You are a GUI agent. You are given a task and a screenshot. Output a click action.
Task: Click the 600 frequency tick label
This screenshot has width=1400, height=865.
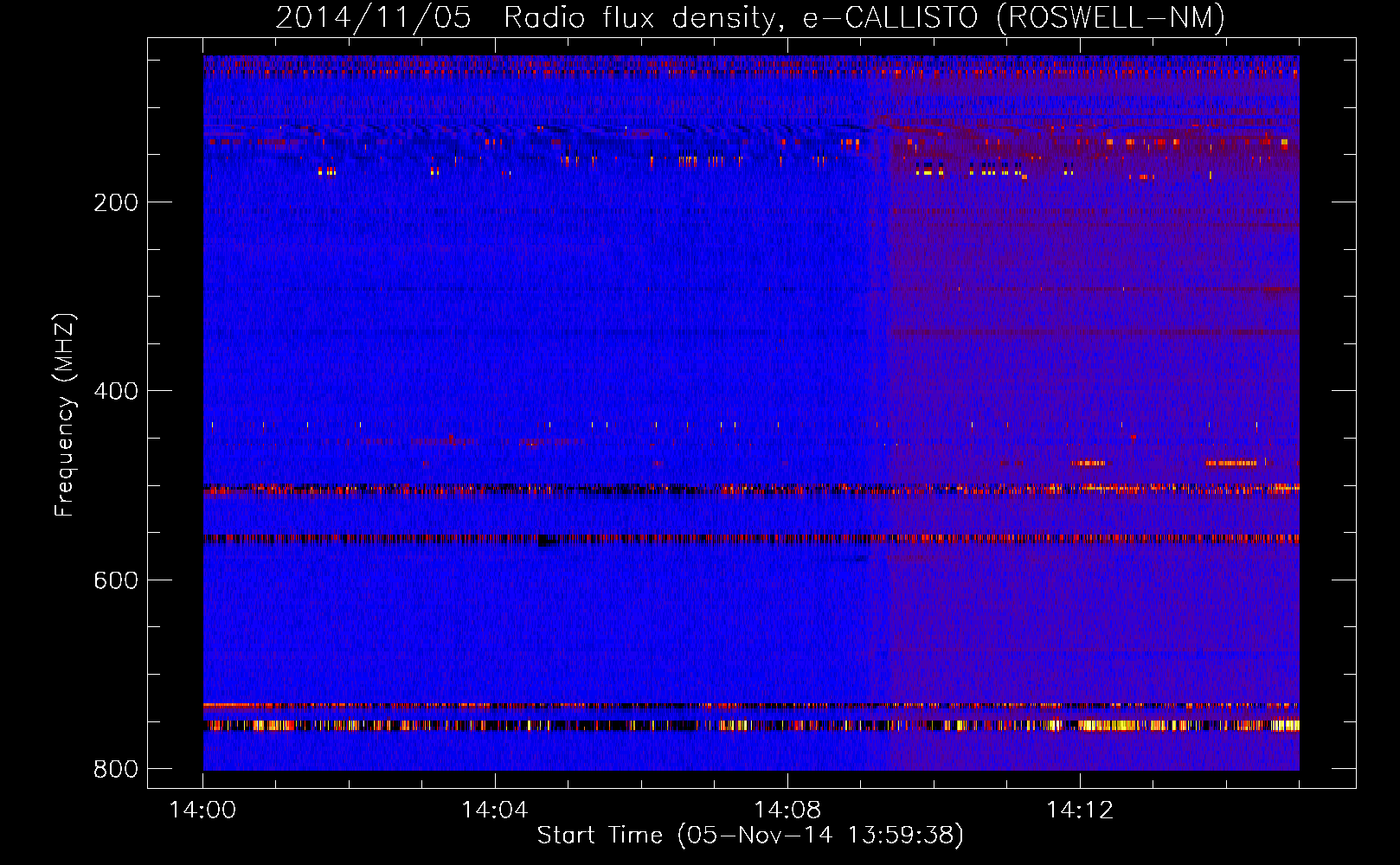[x=116, y=580]
